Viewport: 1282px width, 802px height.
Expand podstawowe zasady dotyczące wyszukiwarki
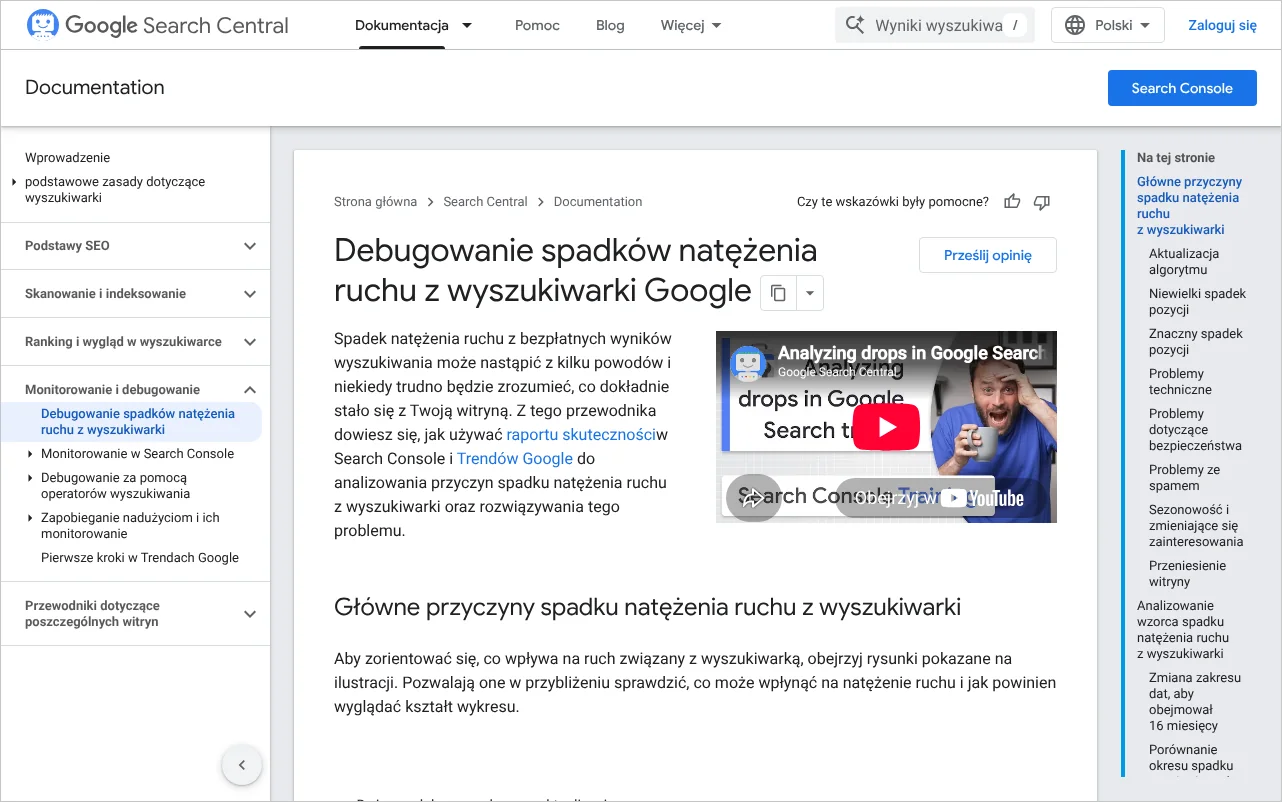[x=14, y=182]
